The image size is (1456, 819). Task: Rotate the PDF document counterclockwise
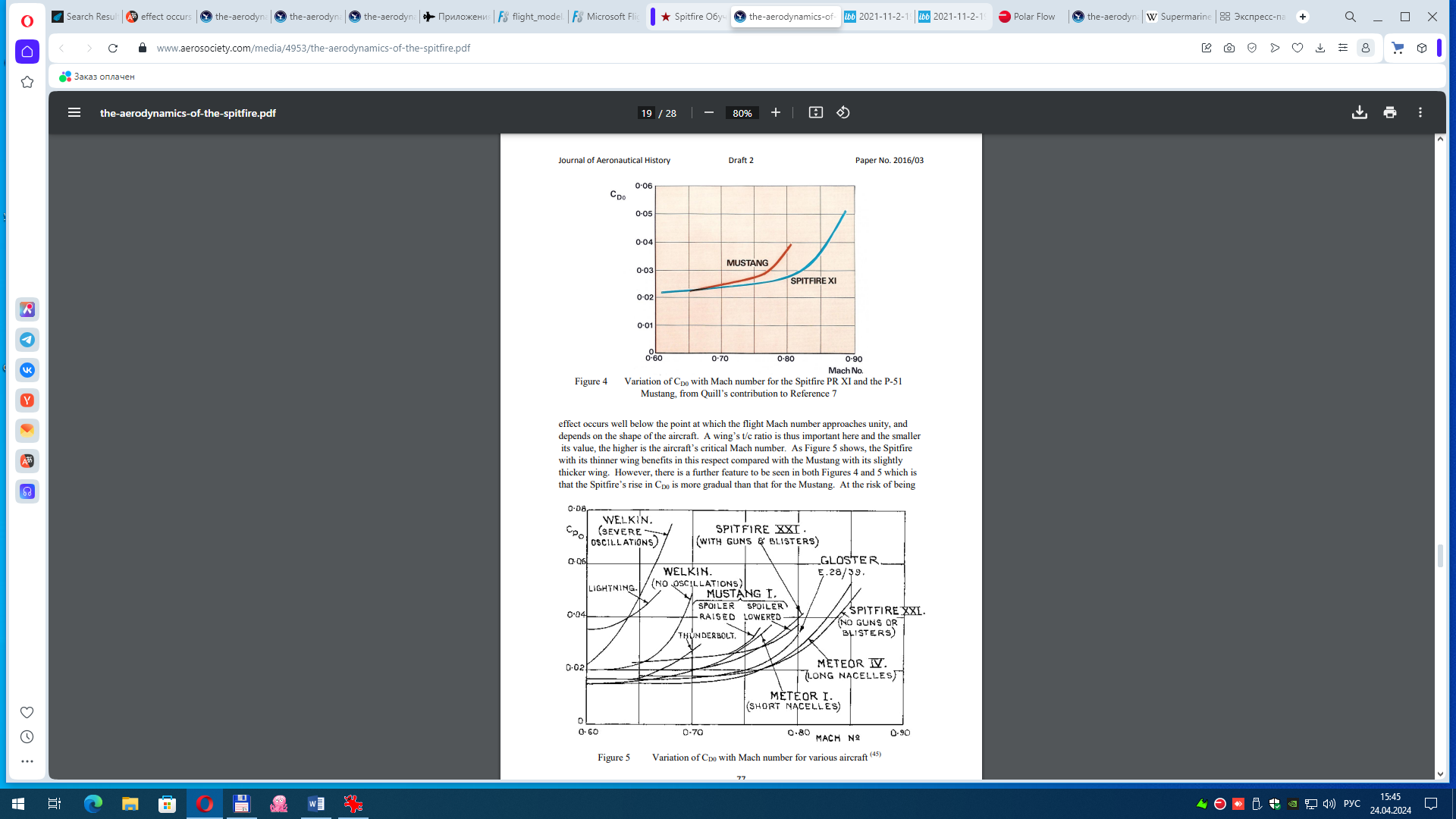pyautogui.click(x=843, y=112)
